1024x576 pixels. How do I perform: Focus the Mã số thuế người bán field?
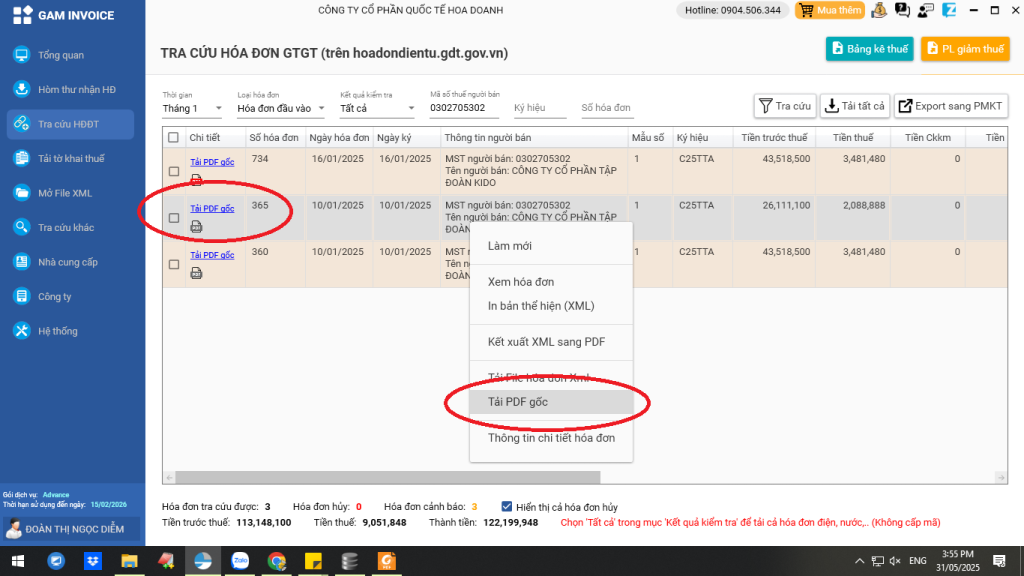point(464,108)
